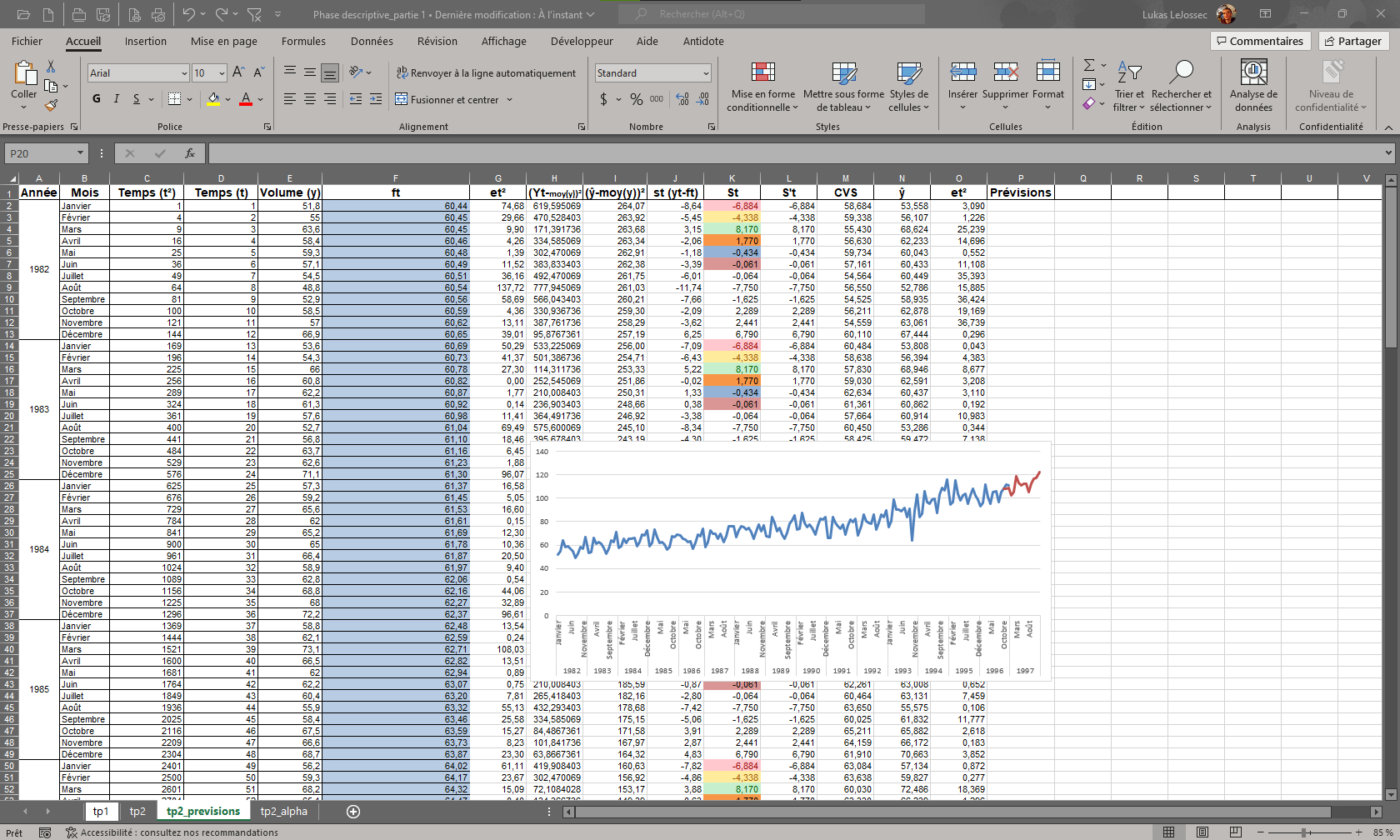Screen dimensions: 1400x840
Task: Open the Arial font name dropdown
Action: (184, 73)
